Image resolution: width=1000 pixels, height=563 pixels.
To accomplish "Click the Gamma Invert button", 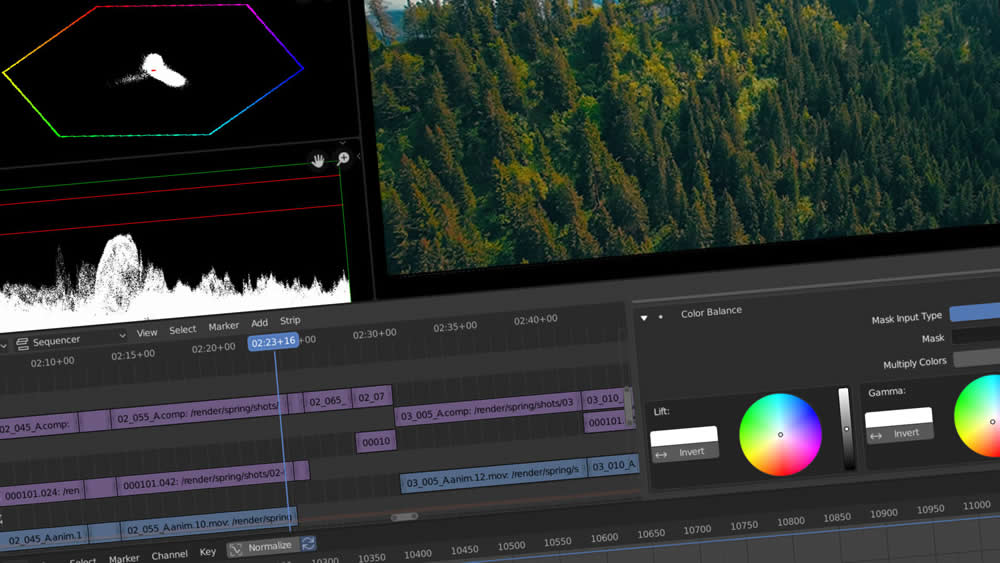I will pos(899,434).
